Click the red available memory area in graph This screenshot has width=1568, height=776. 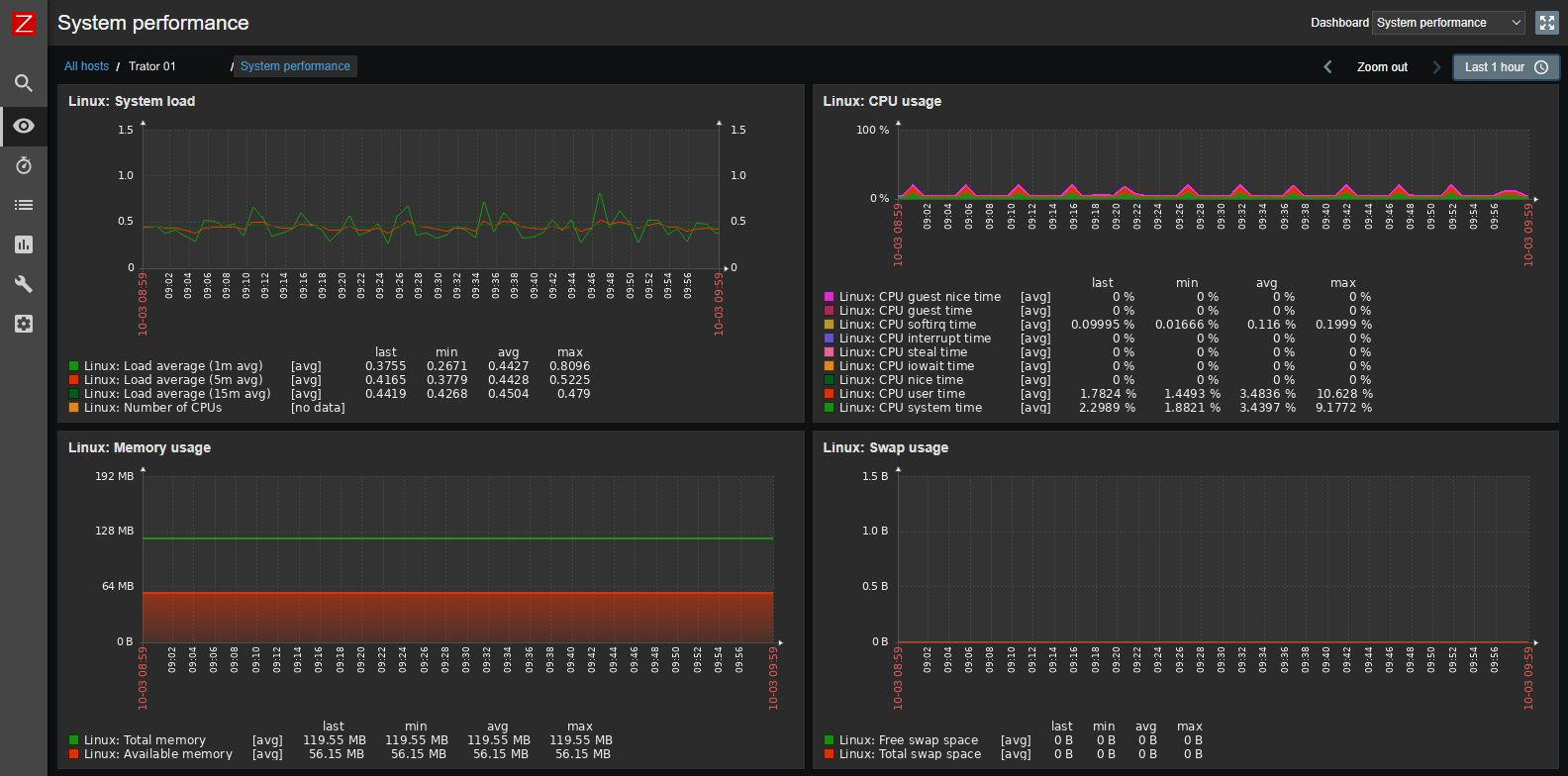458,617
